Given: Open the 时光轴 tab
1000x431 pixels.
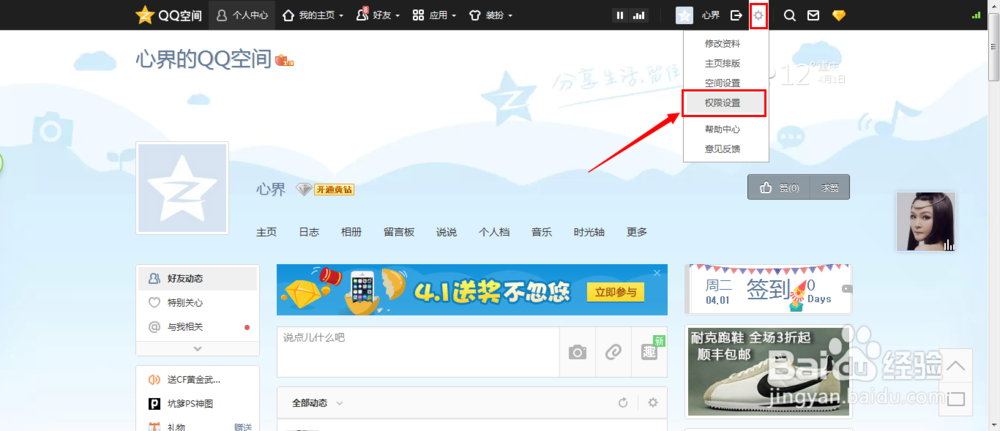Looking at the screenshot, I should 589,232.
